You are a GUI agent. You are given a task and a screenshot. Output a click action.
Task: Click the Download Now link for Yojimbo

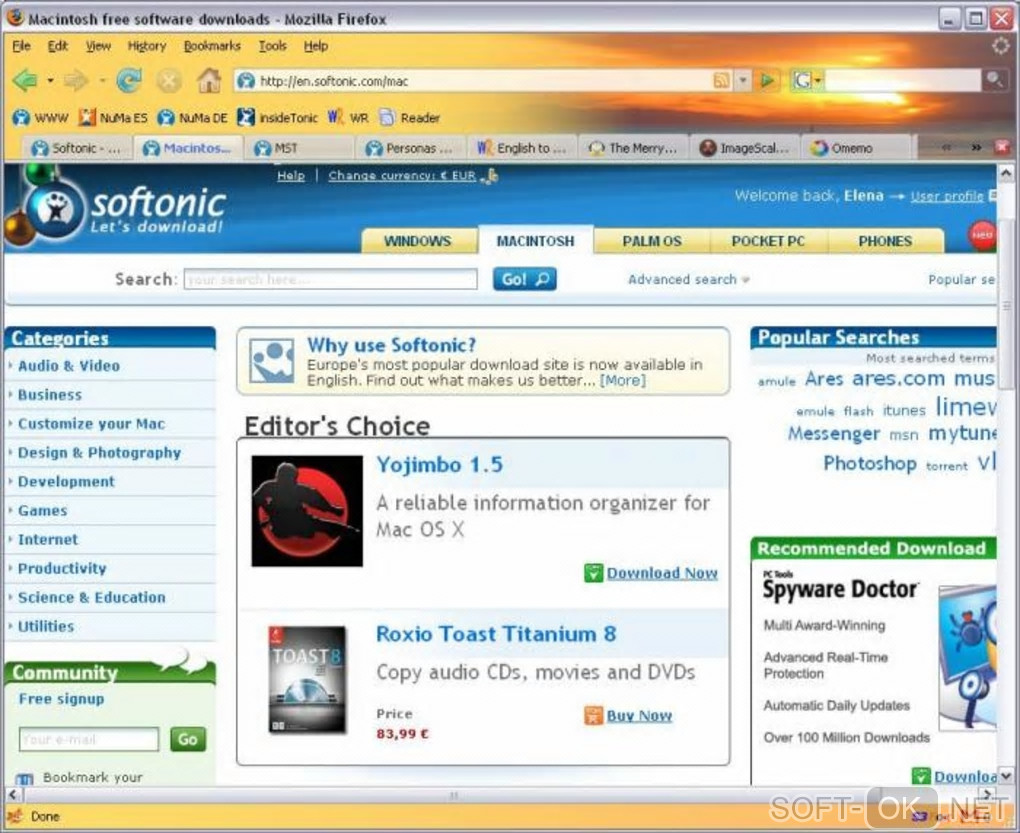pos(662,573)
